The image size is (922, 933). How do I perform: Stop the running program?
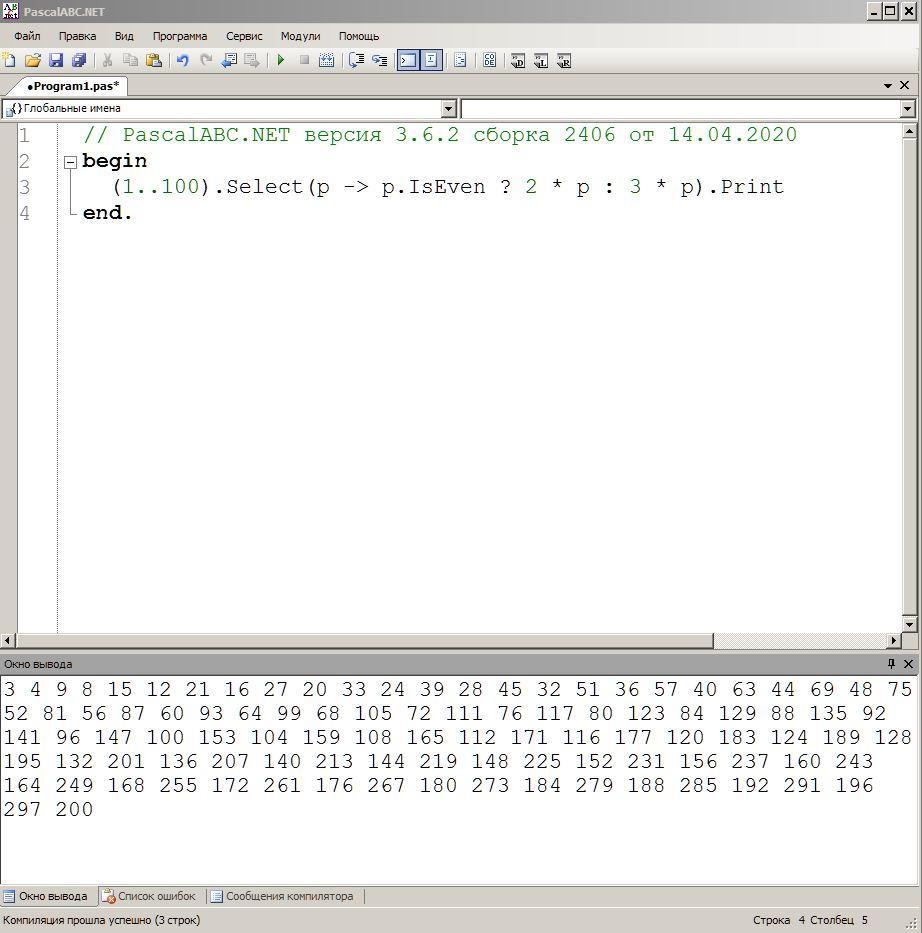[x=304, y=60]
